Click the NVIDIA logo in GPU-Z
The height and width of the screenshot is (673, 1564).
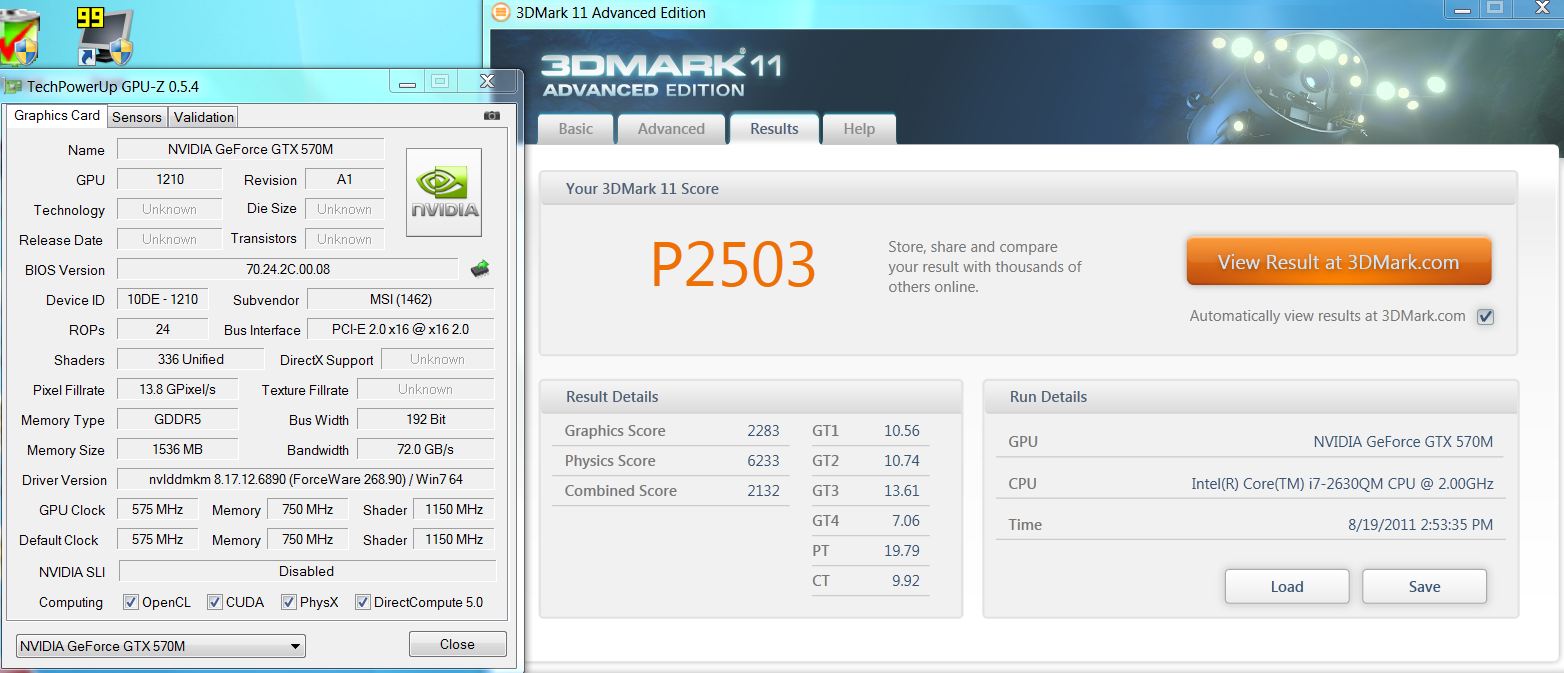[444, 193]
